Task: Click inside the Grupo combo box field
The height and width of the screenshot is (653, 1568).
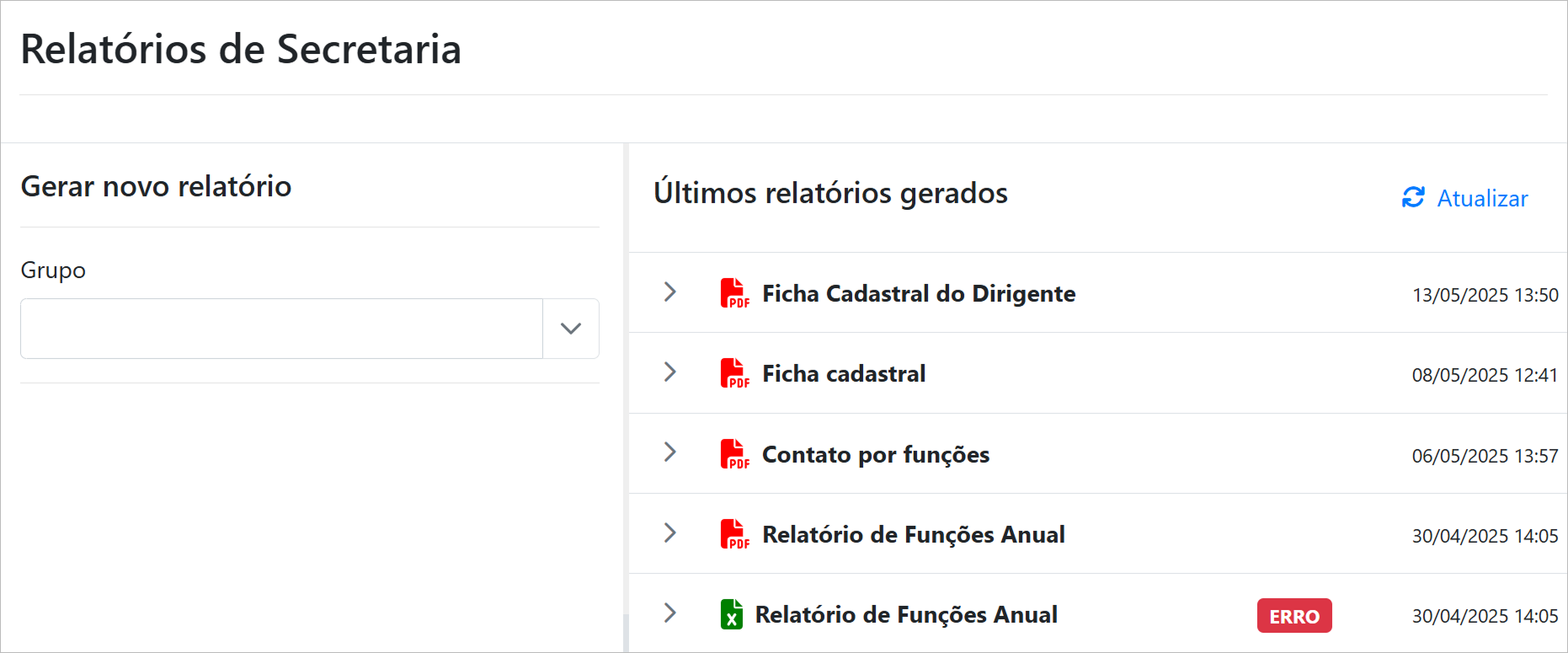Action: pos(281,329)
